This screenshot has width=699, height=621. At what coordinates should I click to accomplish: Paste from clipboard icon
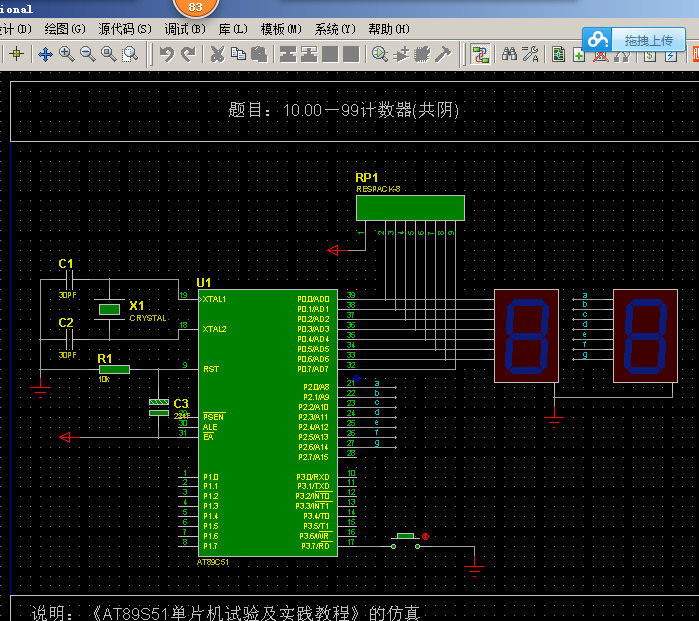[x=259, y=54]
